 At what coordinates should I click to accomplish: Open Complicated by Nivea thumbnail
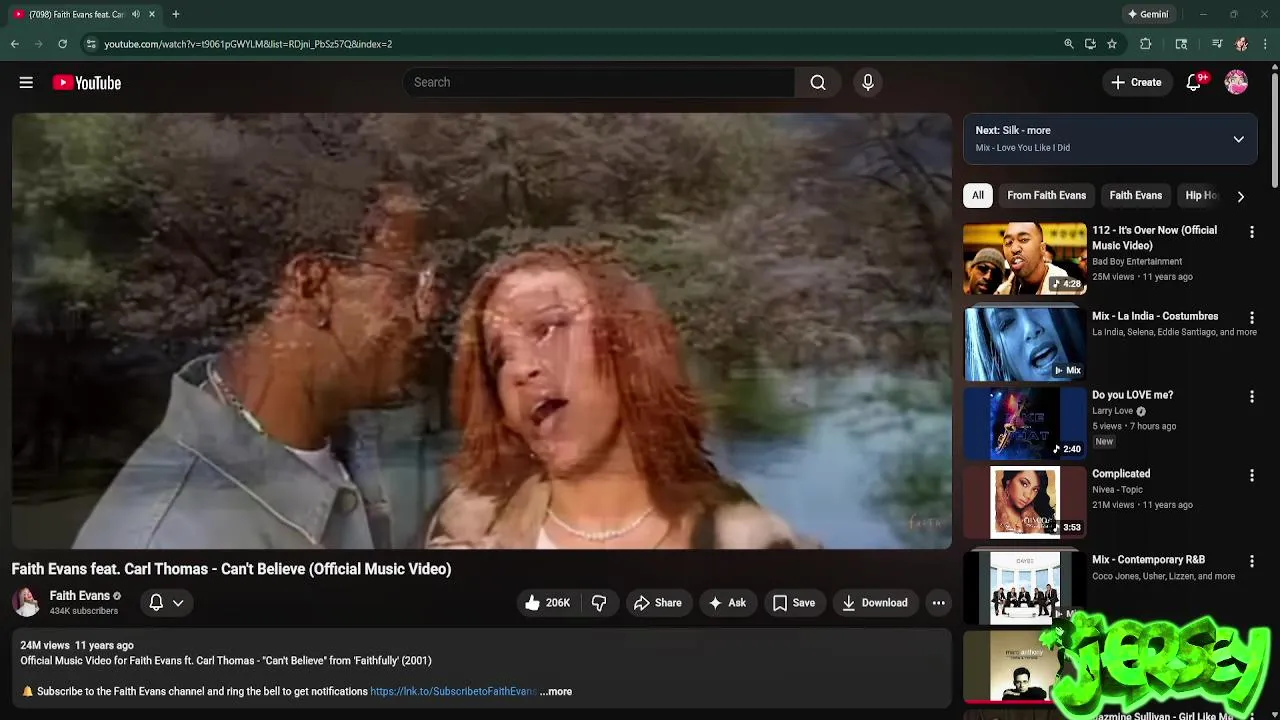point(1024,502)
